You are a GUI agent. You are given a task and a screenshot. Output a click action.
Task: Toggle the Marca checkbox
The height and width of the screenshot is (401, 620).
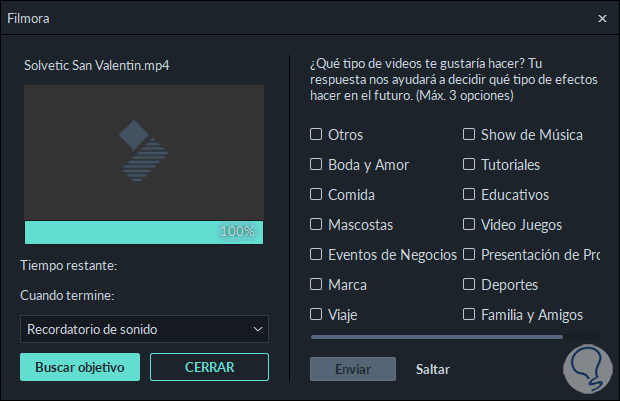[316, 284]
